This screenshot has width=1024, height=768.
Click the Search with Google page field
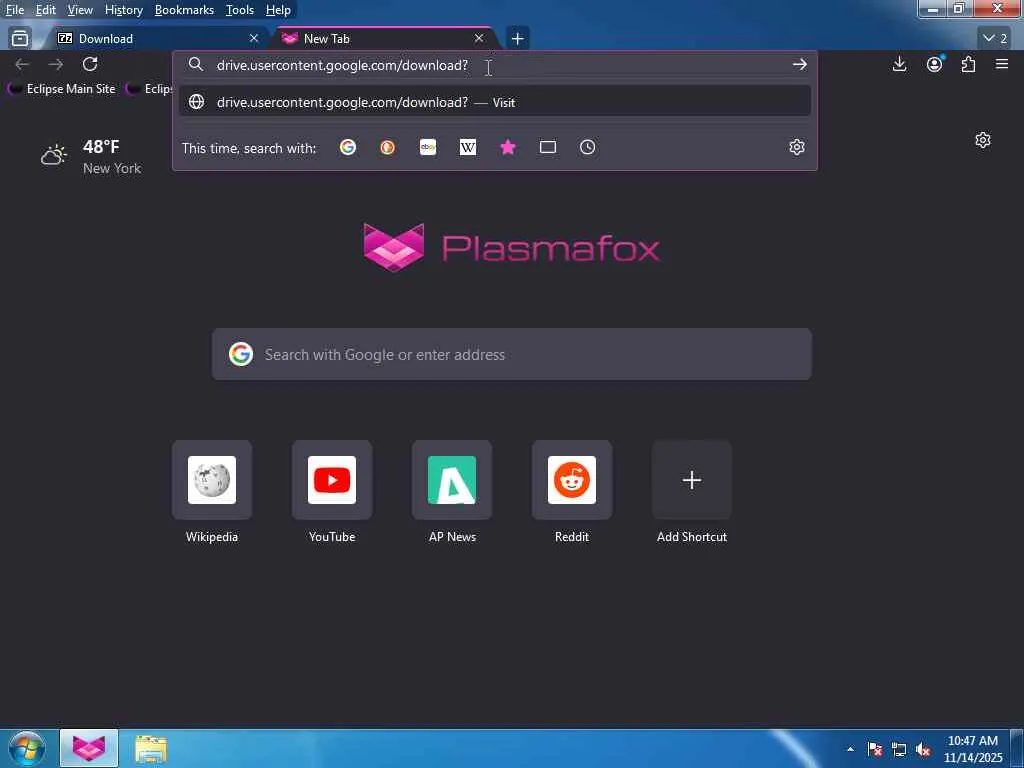(511, 354)
